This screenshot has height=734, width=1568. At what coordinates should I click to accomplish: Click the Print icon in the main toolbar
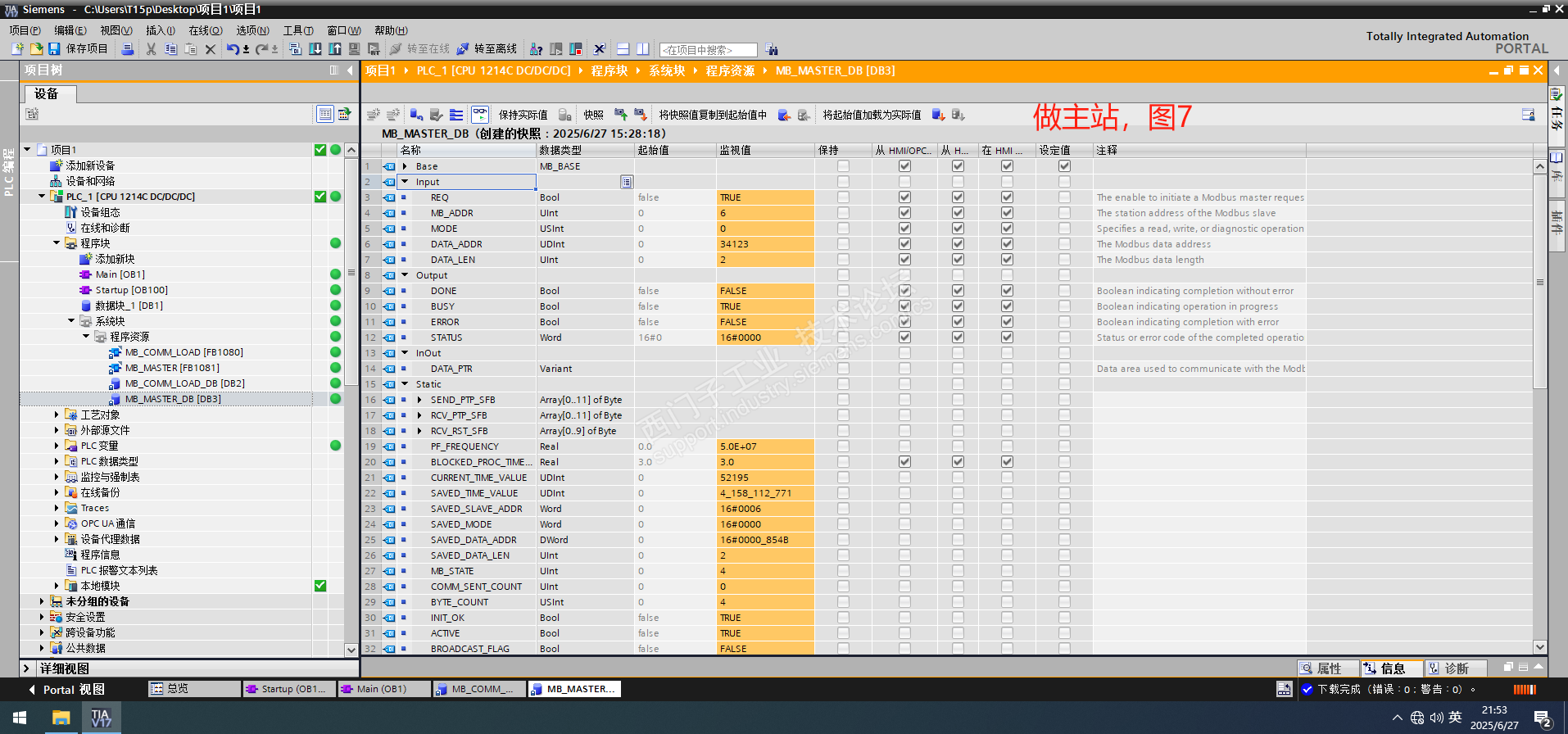coord(128,49)
